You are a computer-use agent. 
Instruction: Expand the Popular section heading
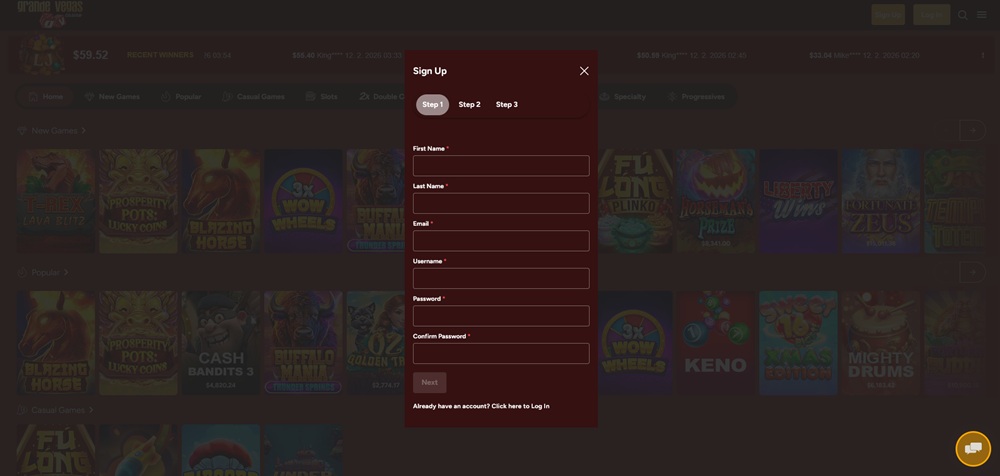43,272
